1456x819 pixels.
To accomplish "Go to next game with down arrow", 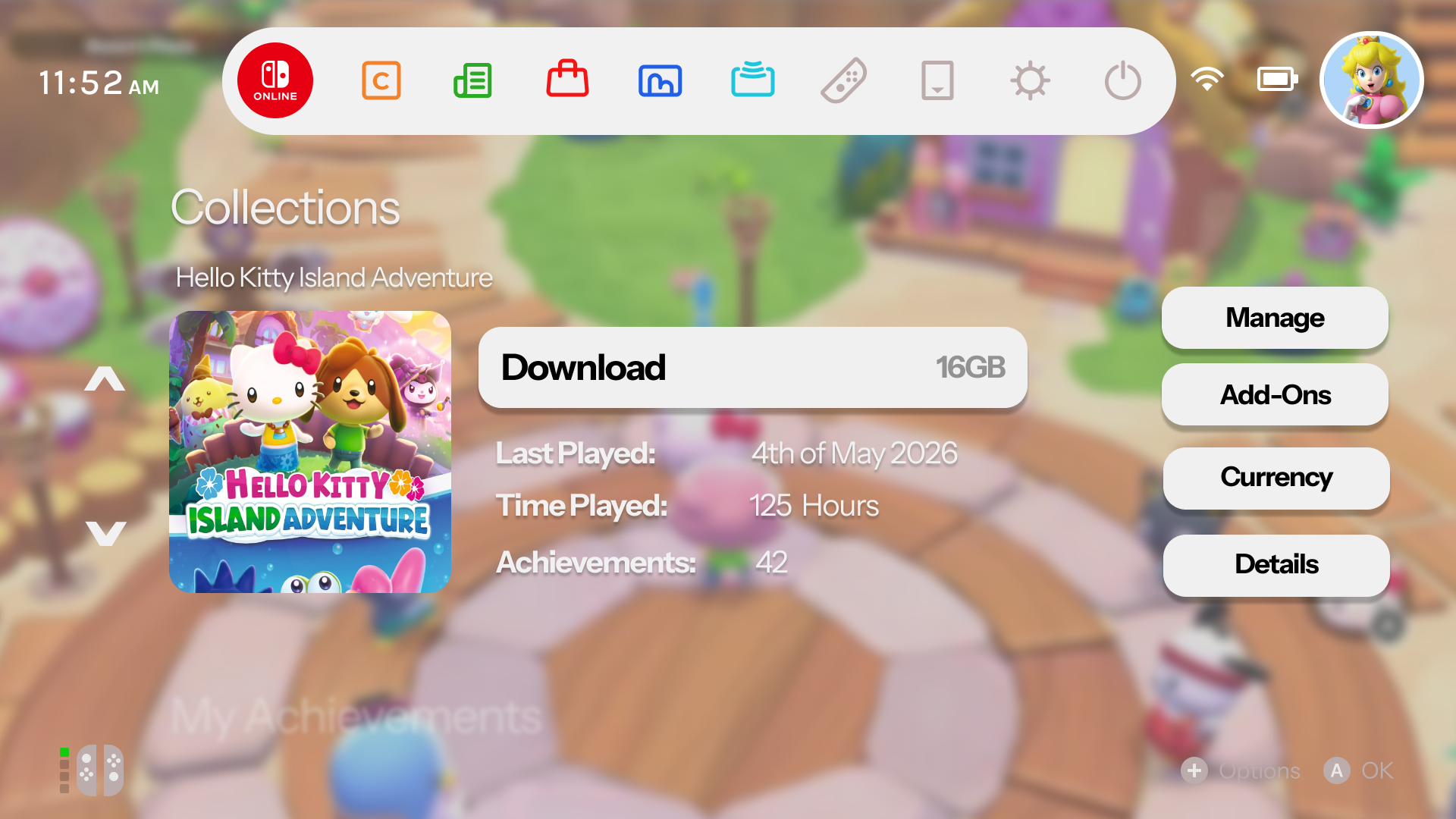I will (x=106, y=533).
